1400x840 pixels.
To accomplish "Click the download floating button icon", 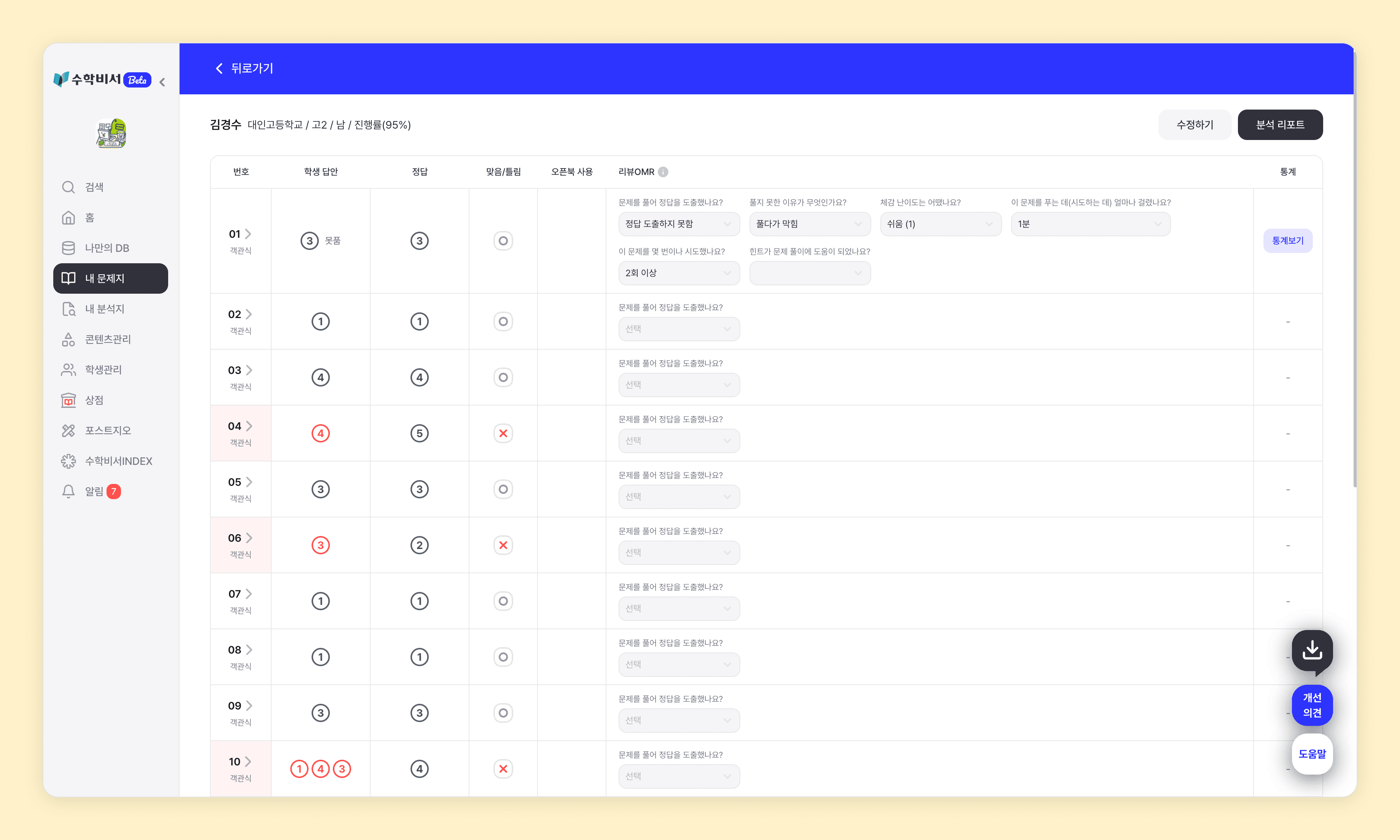I will click(x=1312, y=651).
